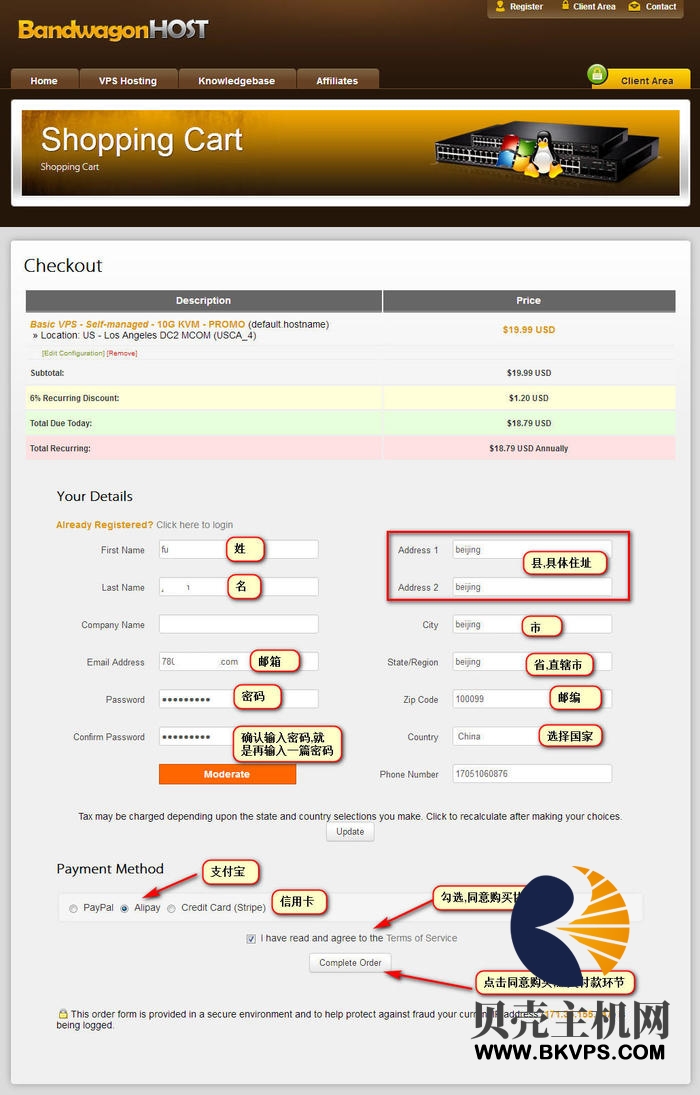Click the Basic VPS product name link

[x=138, y=324]
